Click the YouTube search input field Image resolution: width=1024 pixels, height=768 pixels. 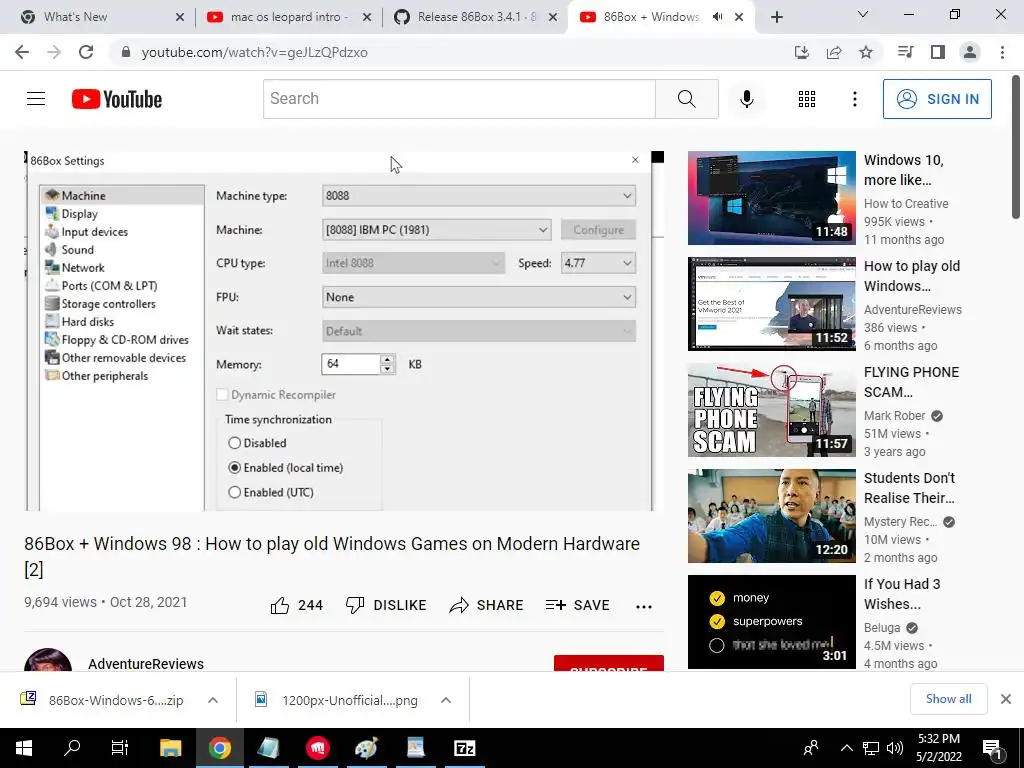tap(459, 99)
